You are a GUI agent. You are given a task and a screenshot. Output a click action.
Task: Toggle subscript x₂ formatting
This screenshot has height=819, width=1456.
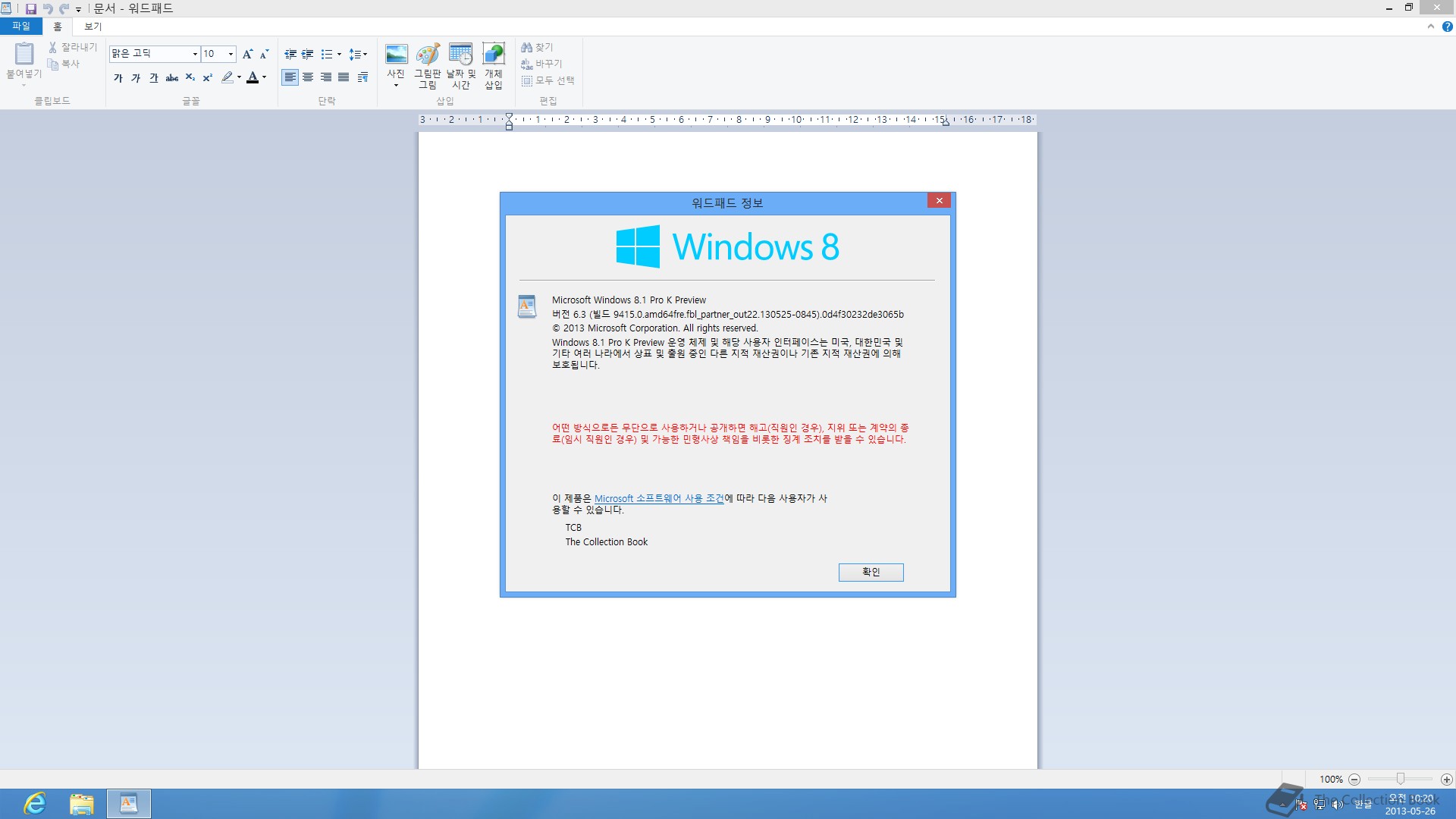[x=190, y=77]
